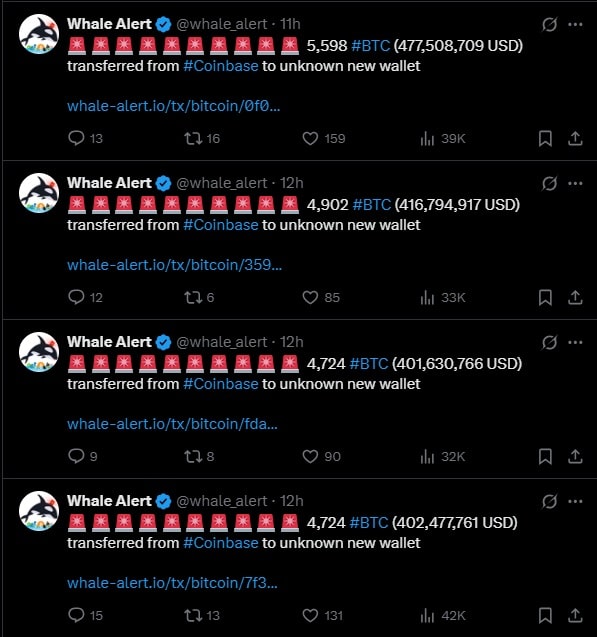Click @whale_alert handle on third tweet
The height and width of the screenshot is (637, 597).
(222, 342)
